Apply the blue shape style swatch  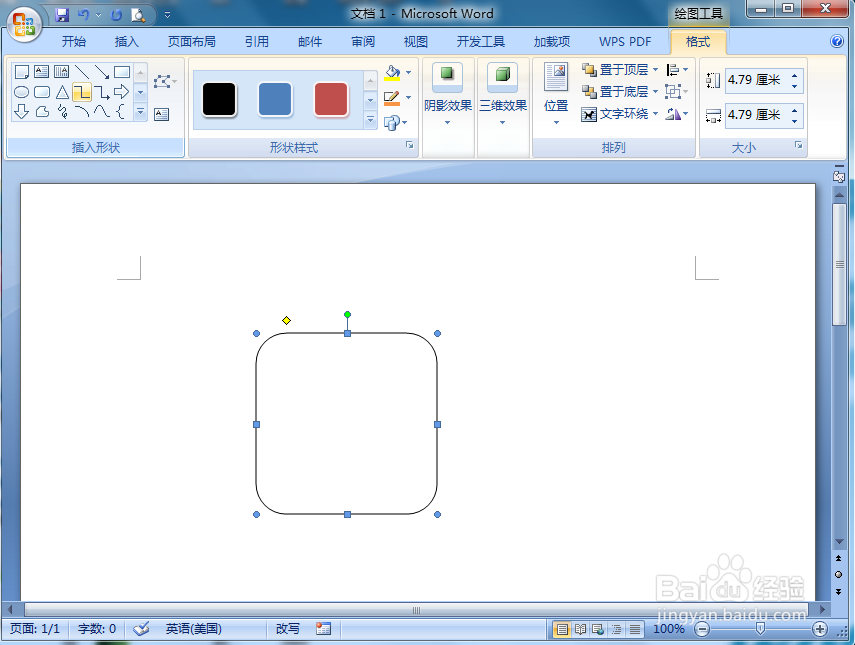point(275,99)
